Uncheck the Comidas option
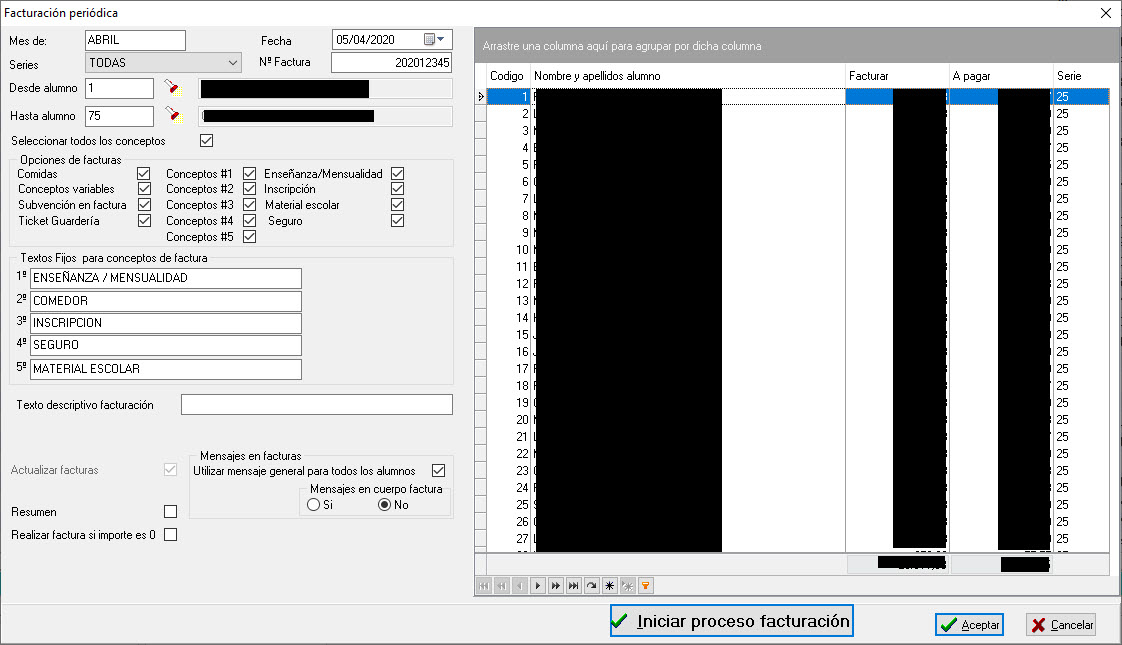The image size is (1122, 645). coord(144,173)
